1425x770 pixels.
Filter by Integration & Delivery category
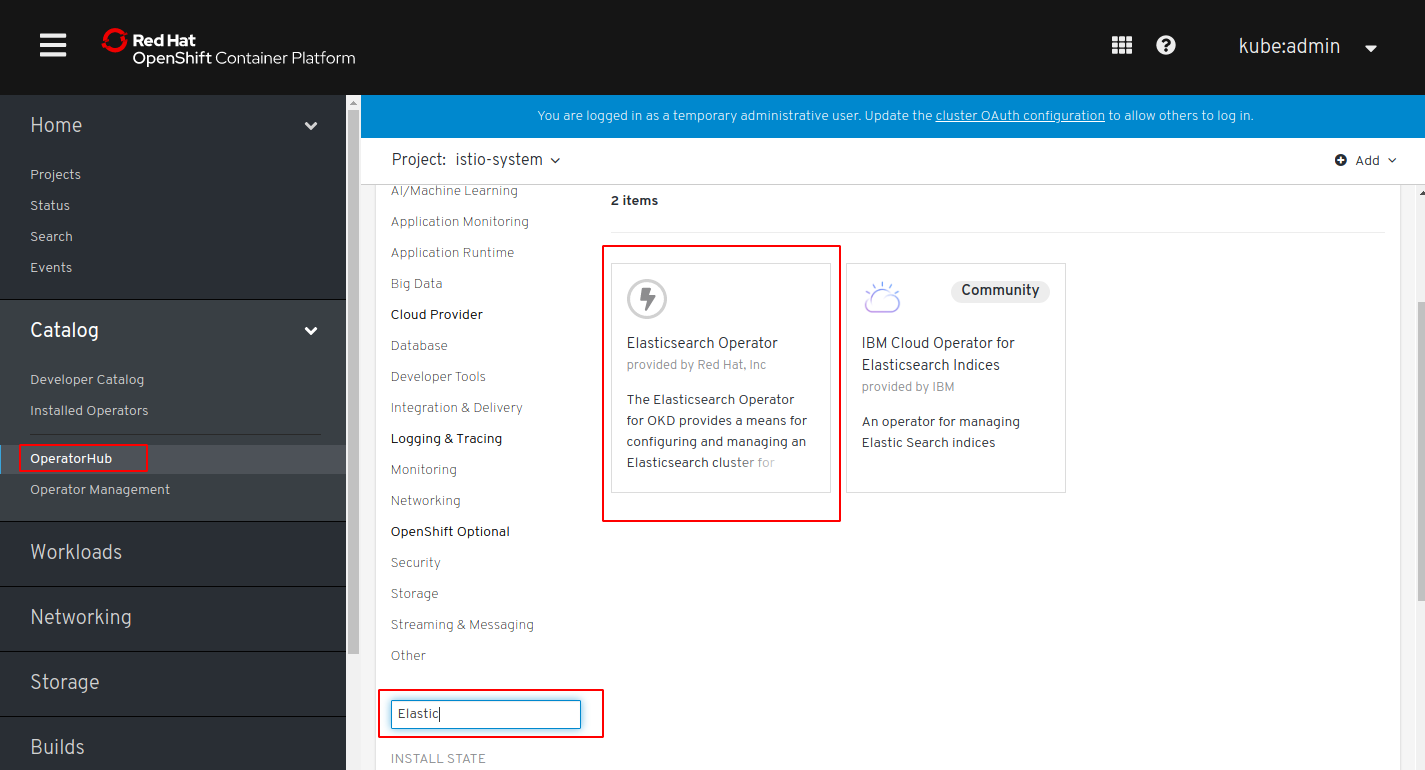457,407
